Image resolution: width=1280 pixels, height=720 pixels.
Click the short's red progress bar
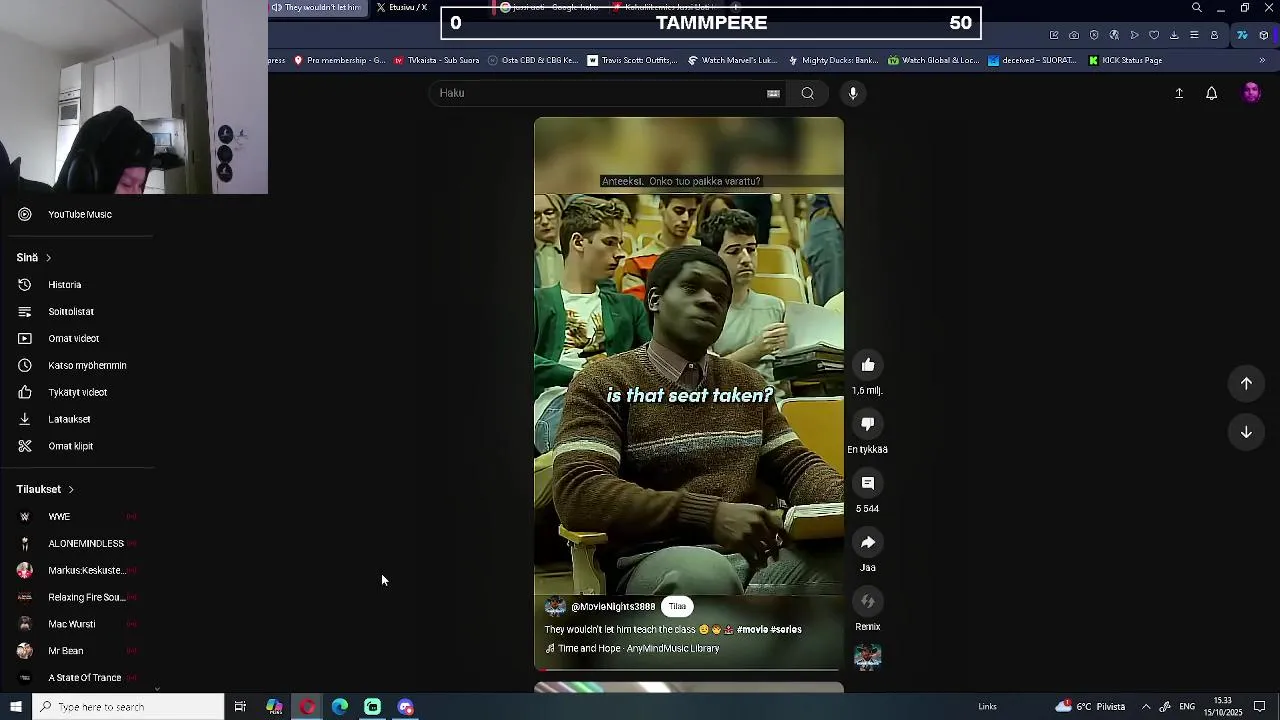pyautogui.click(x=689, y=669)
